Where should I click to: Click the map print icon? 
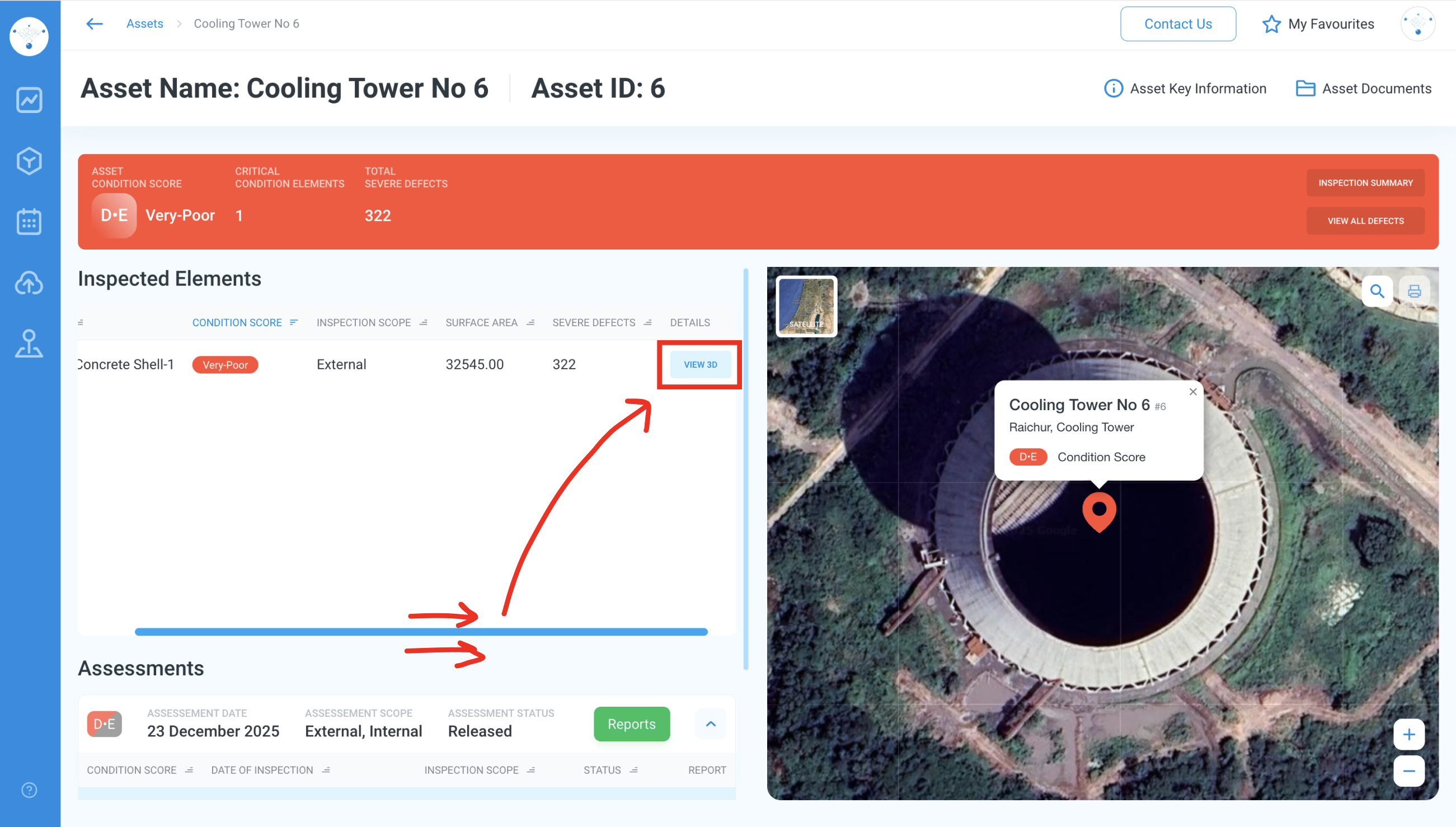[1414, 292]
